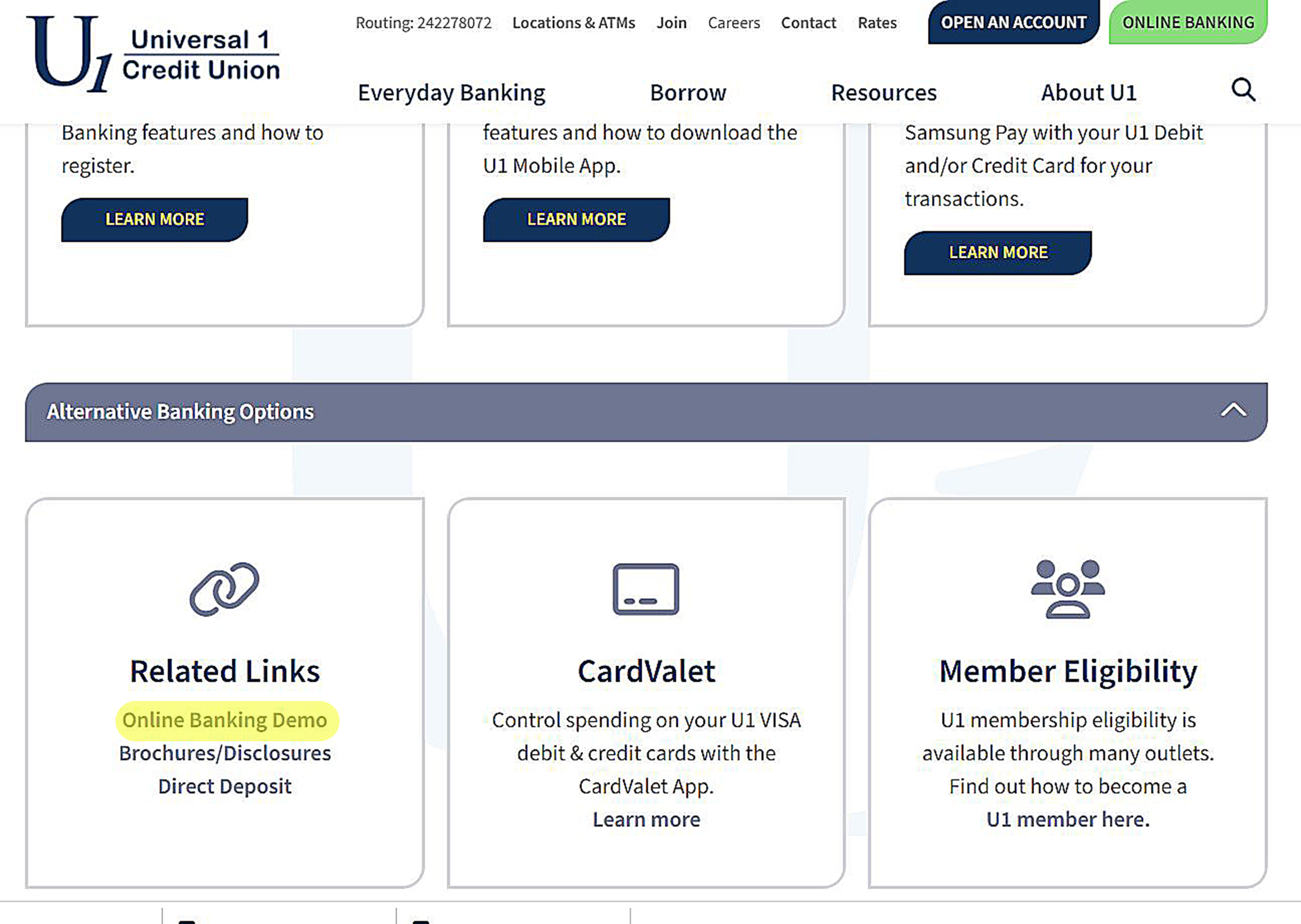Click the Member Eligibility heading
Screen dimensions: 1301x924
pyautogui.click(x=1068, y=671)
